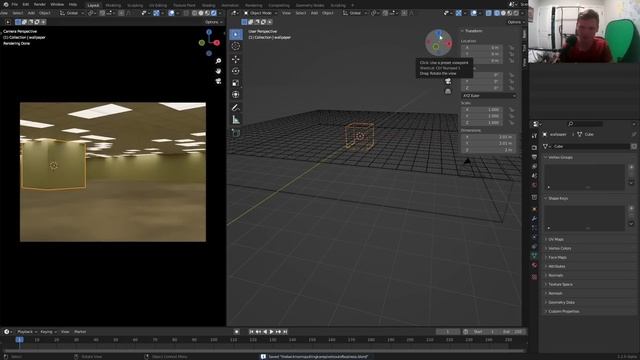The height and width of the screenshot is (360, 640).
Task: Open Add menu in User Perspective header
Action: point(314,13)
